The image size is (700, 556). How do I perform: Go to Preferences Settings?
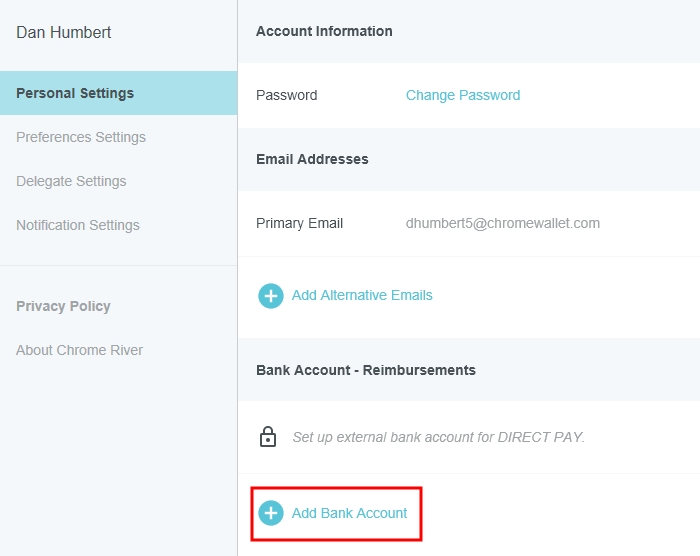(x=81, y=137)
